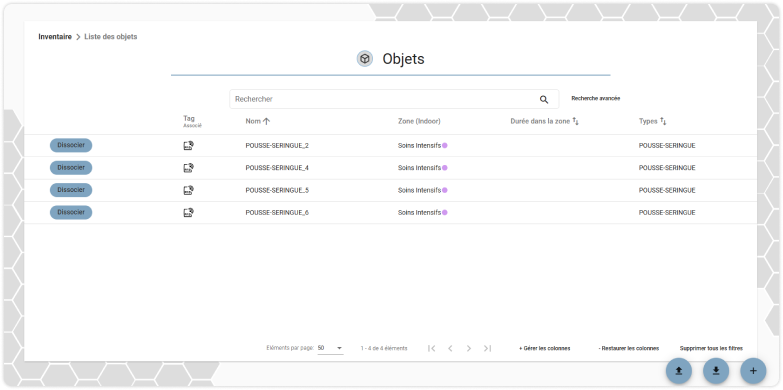
Task: Open Recherche avancée link
Action: [596, 99]
